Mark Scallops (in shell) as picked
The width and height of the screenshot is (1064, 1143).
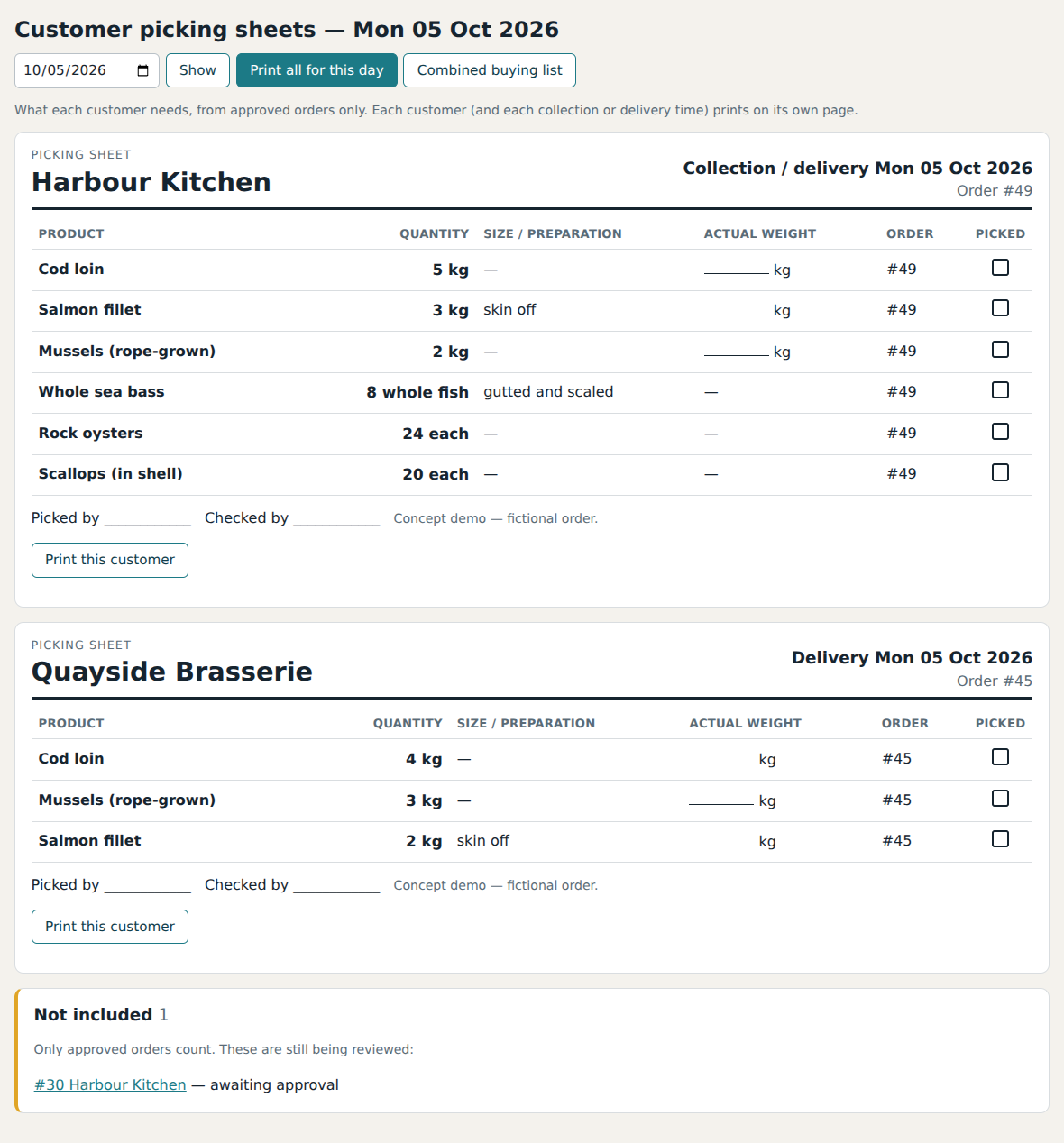pyautogui.click(x=1000, y=472)
